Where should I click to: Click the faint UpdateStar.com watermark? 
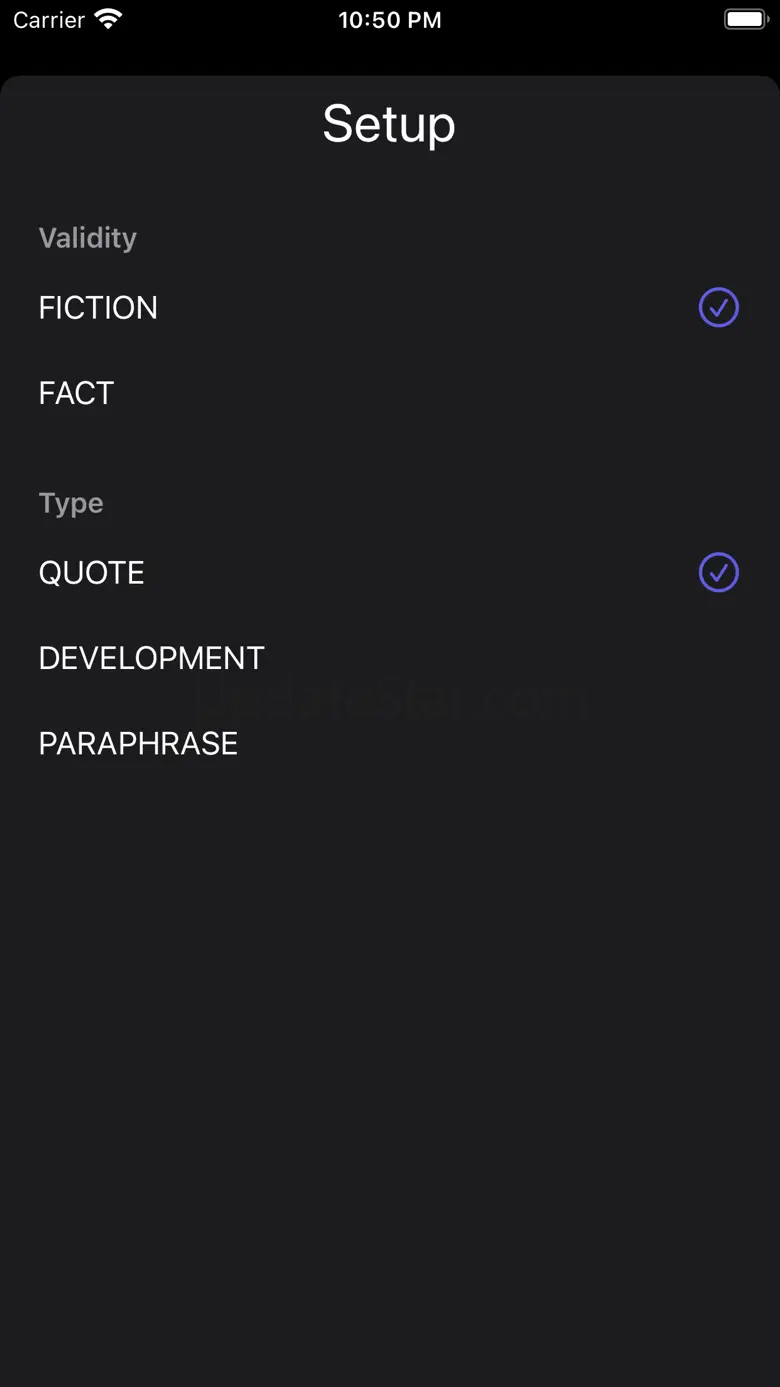390,702
